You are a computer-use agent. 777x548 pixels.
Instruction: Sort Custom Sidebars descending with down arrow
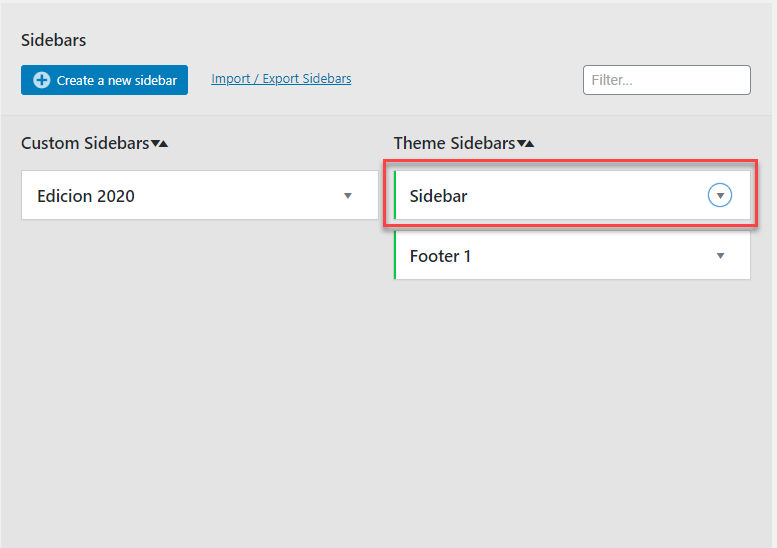(155, 144)
